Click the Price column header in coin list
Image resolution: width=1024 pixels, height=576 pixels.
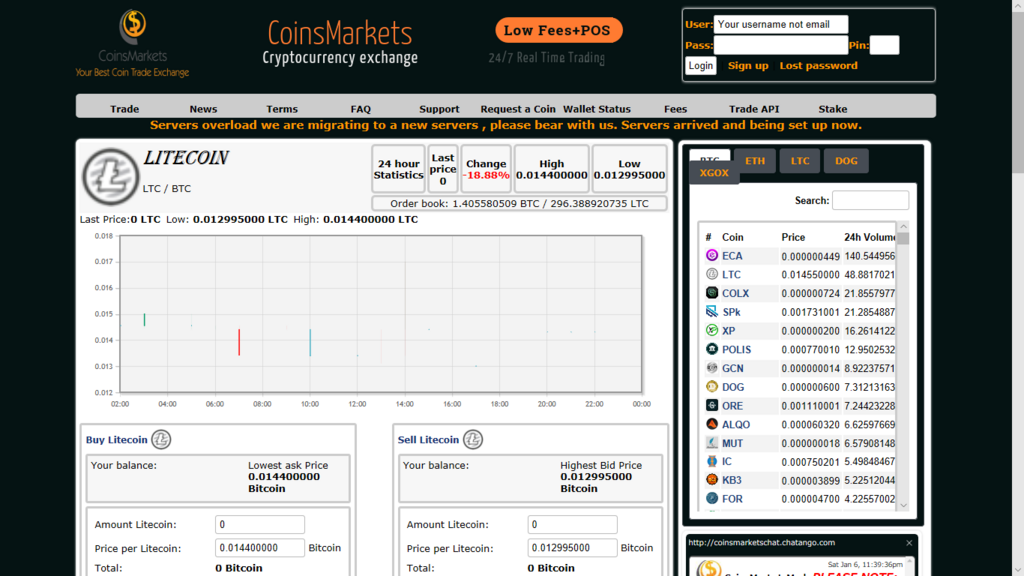pos(793,237)
